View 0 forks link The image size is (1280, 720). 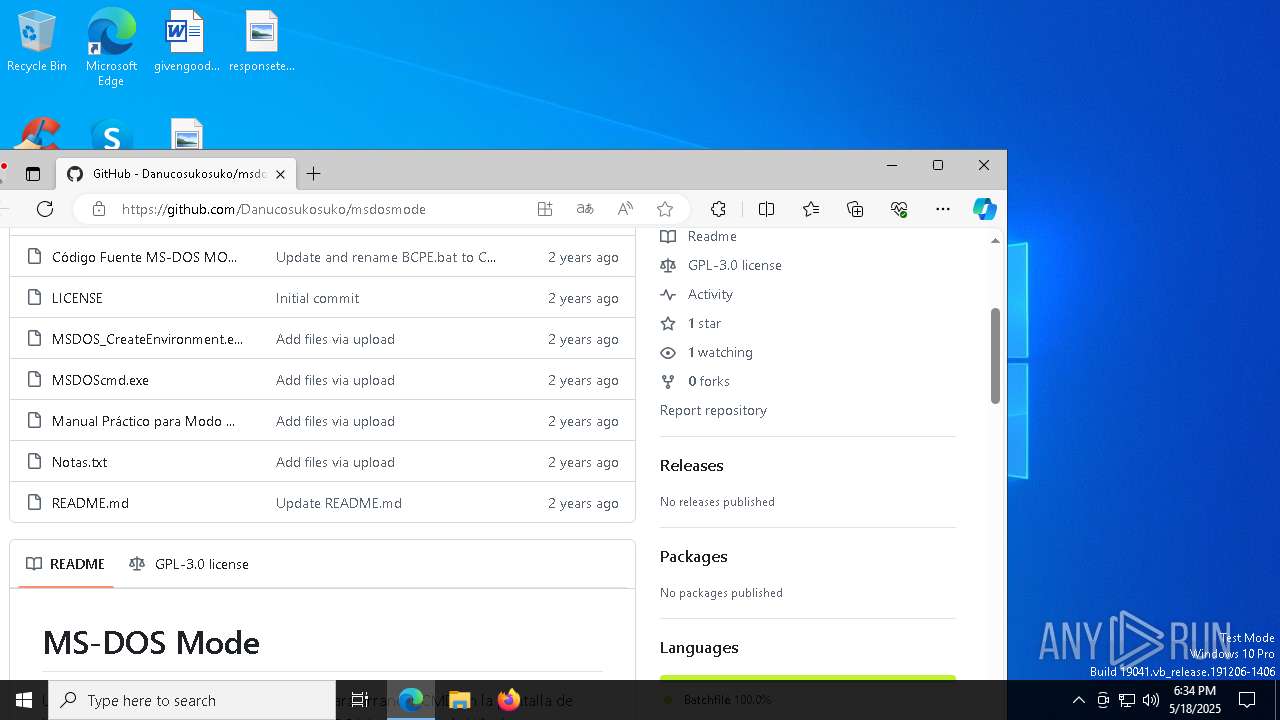pos(695,381)
